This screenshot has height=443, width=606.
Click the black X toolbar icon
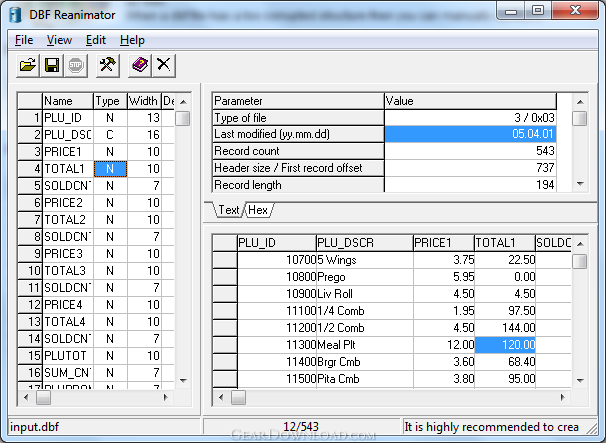pos(163,65)
